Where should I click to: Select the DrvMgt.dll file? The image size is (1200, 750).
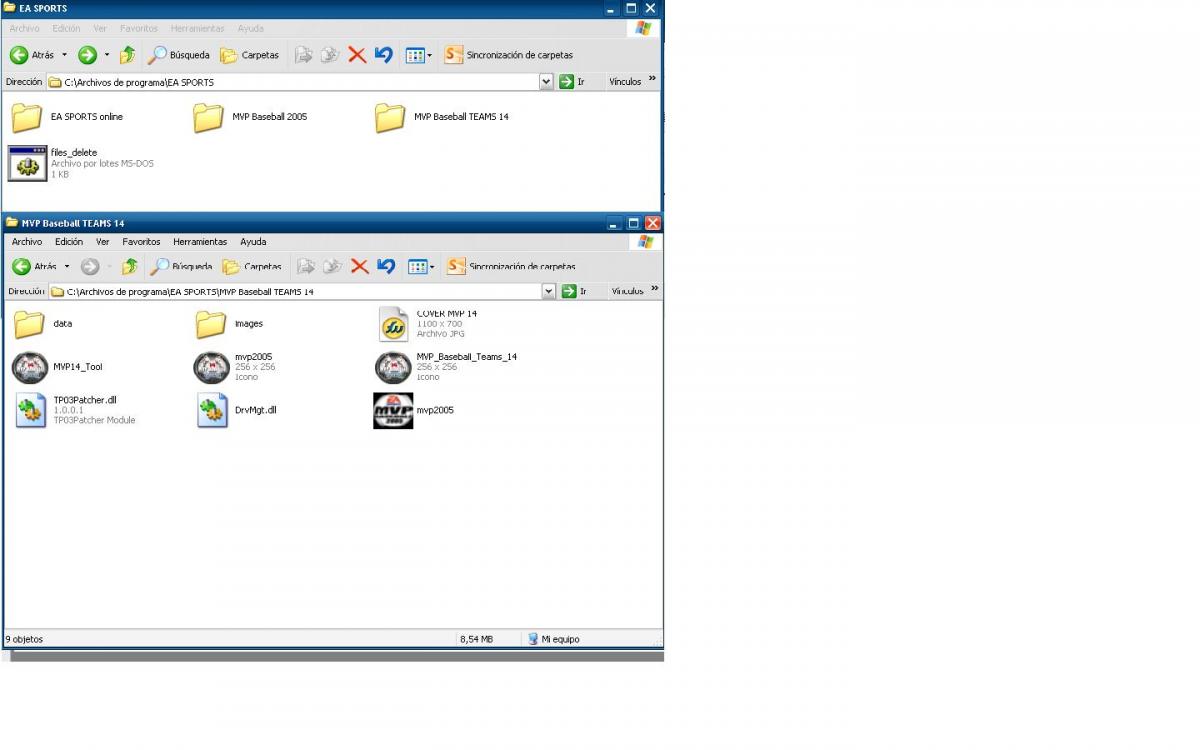[212, 410]
